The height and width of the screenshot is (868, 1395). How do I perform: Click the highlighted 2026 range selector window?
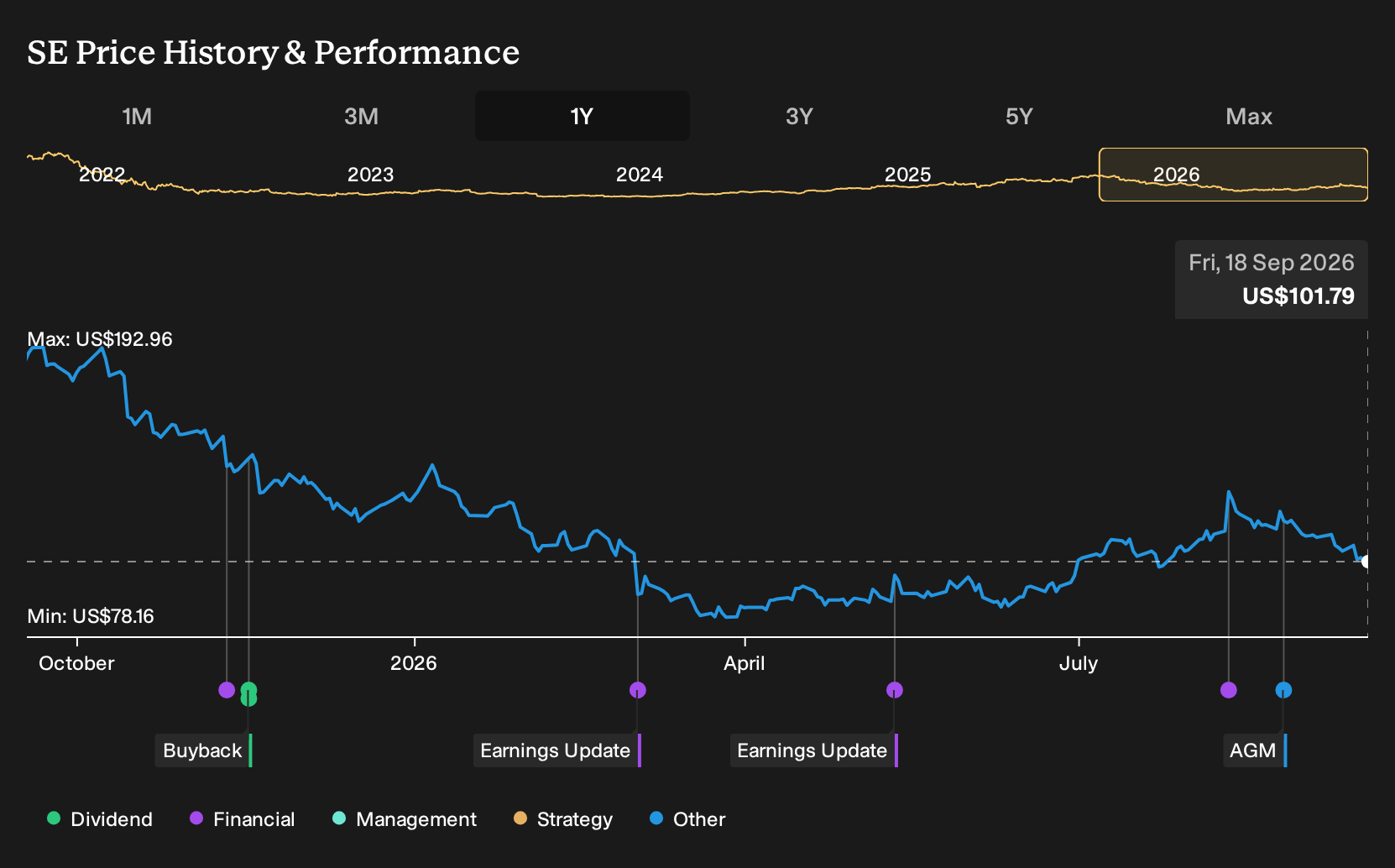click(x=1233, y=175)
